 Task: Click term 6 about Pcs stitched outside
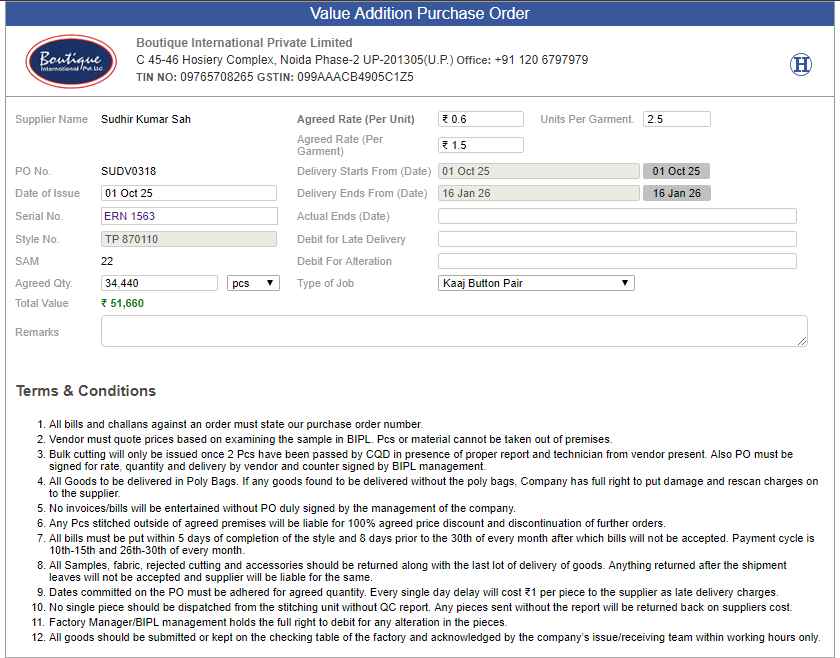pos(357,523)
